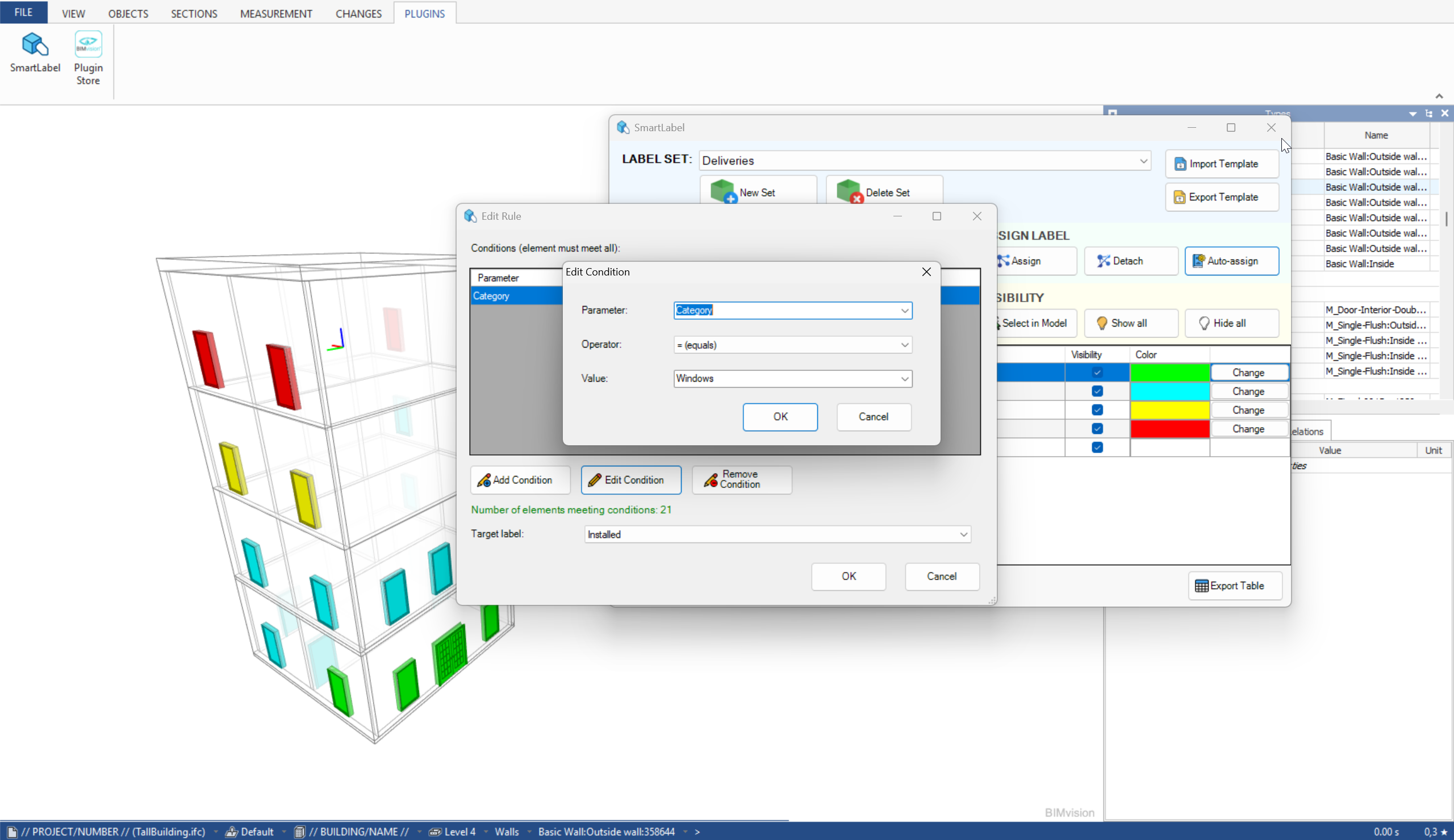
Task: Click the star icon in status bar
Action: tap(1444, 832)
